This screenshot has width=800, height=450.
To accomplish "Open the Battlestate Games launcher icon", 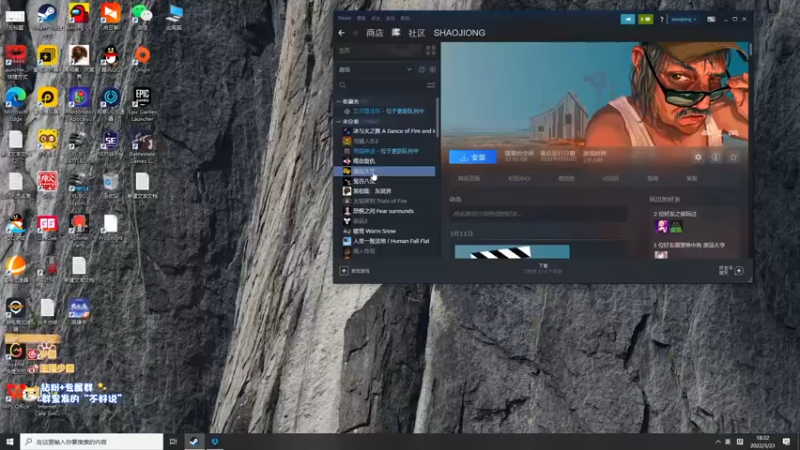I will pos(142,147).
